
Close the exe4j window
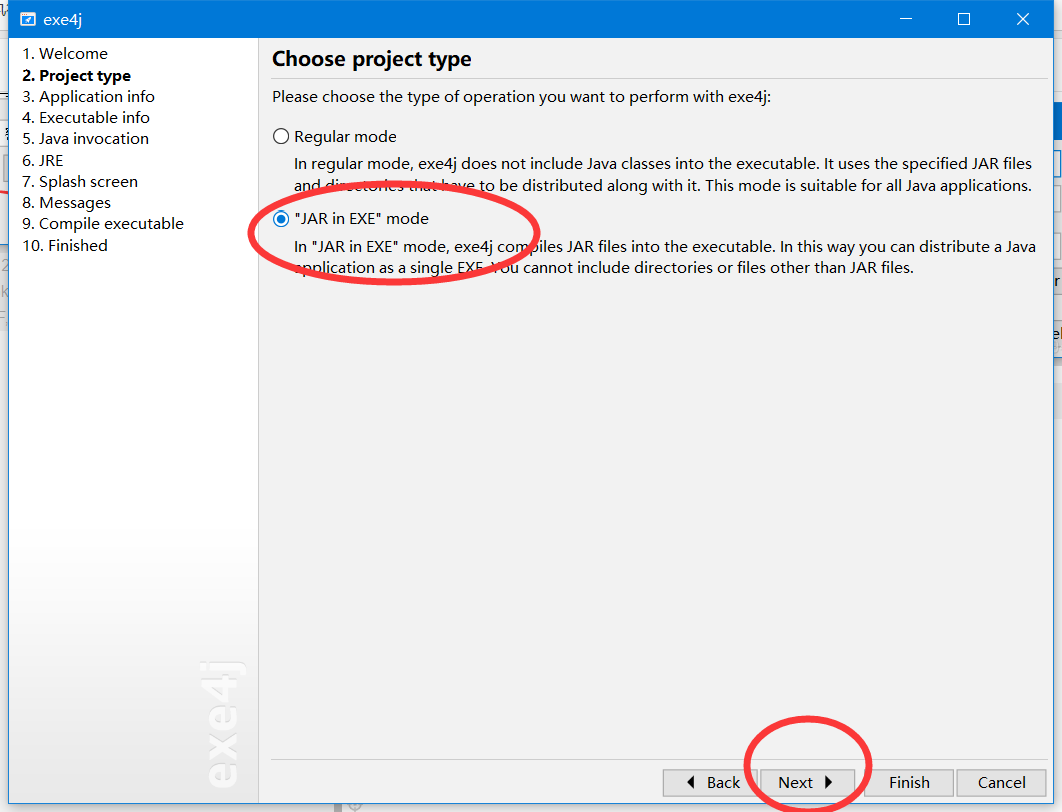click(1023, 19)
